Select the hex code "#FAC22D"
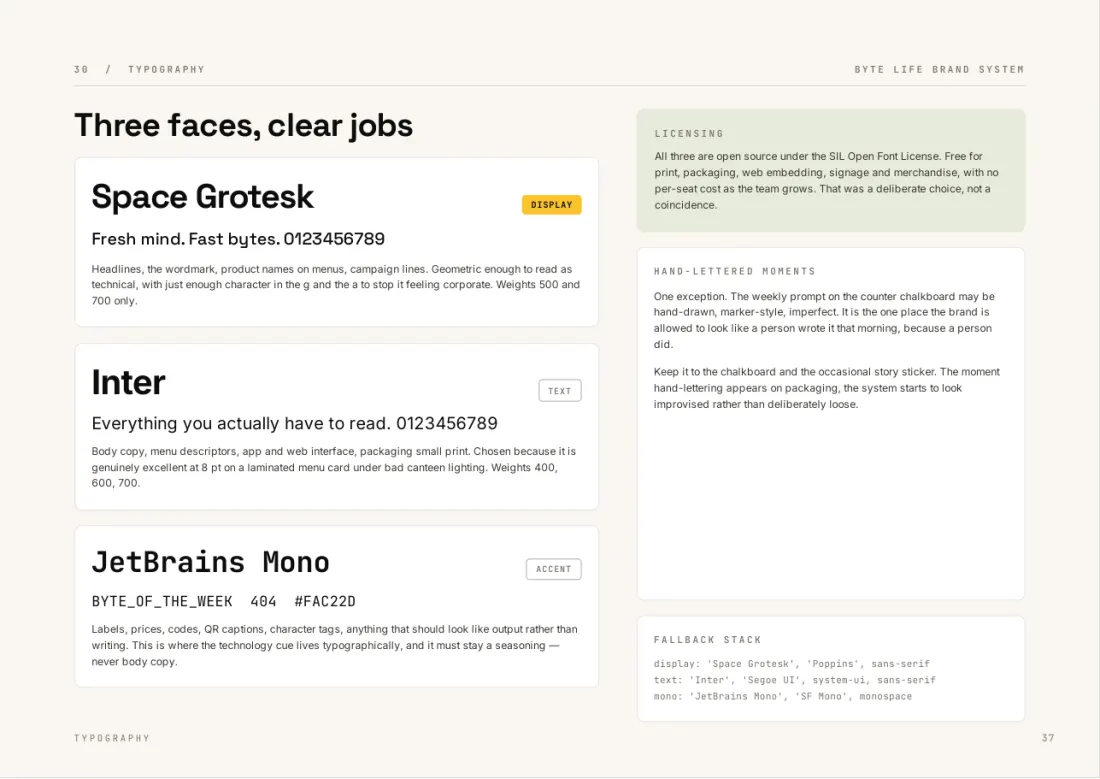 tap(325, 601)
